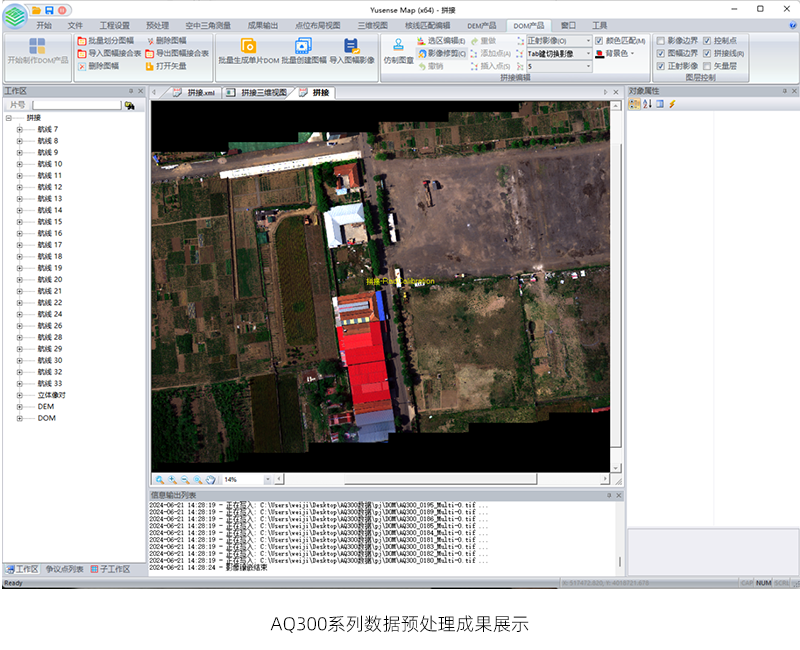This screenshot has width=800, height=650.
Task: Click the 批量生成单片DOM icon
Action: pos(249,46)
